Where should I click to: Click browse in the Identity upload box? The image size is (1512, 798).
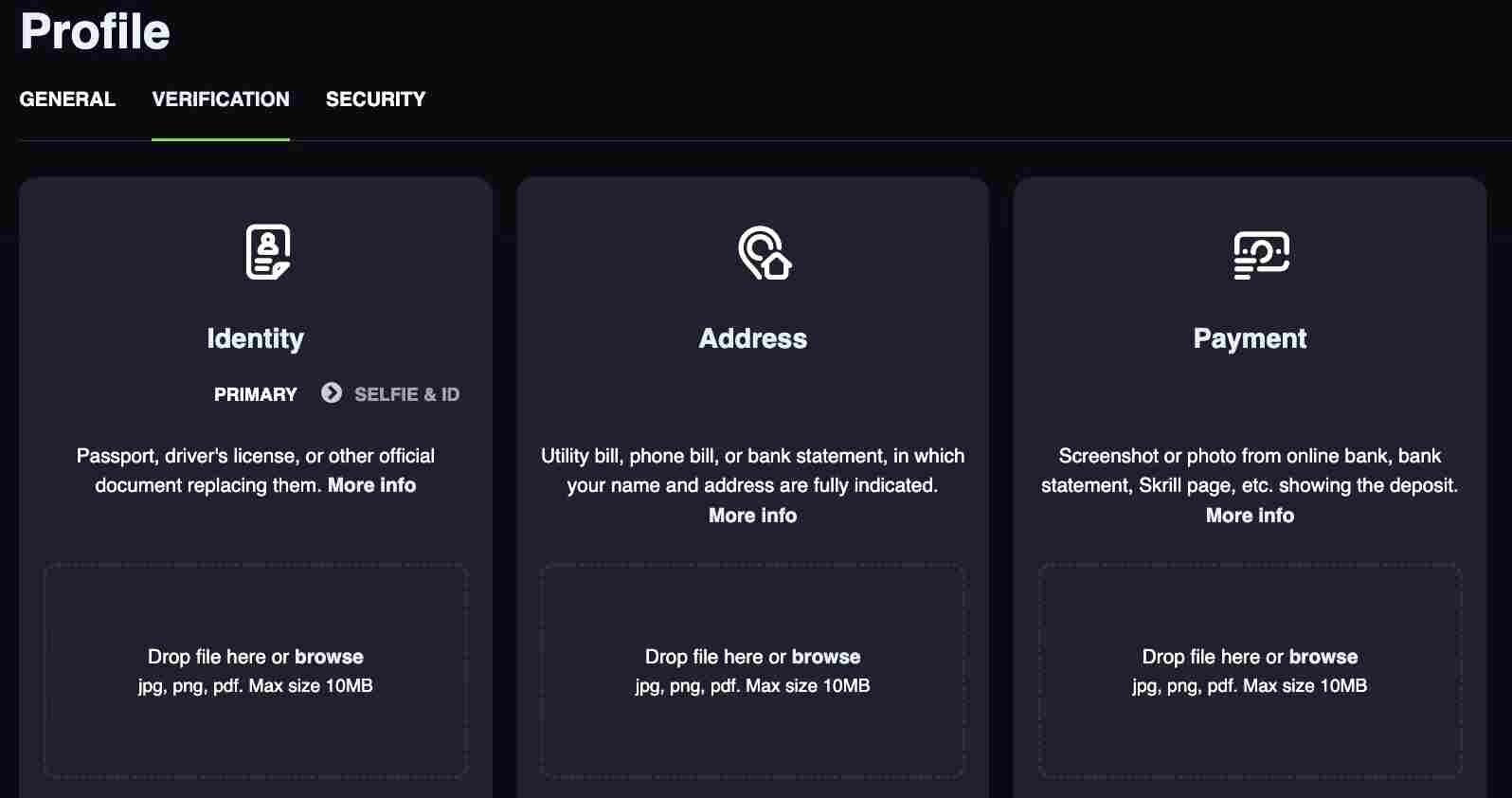[x=329, y=657]
